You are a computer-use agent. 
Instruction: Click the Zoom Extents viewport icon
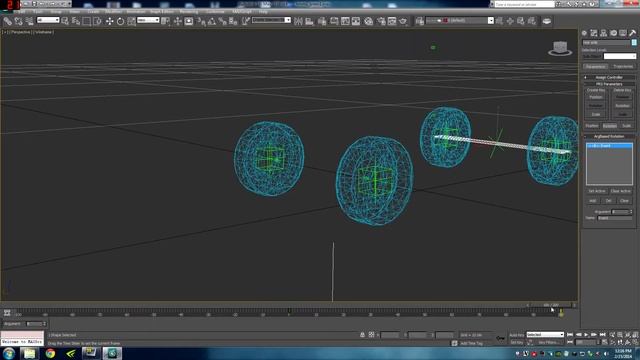coord(627,335)
